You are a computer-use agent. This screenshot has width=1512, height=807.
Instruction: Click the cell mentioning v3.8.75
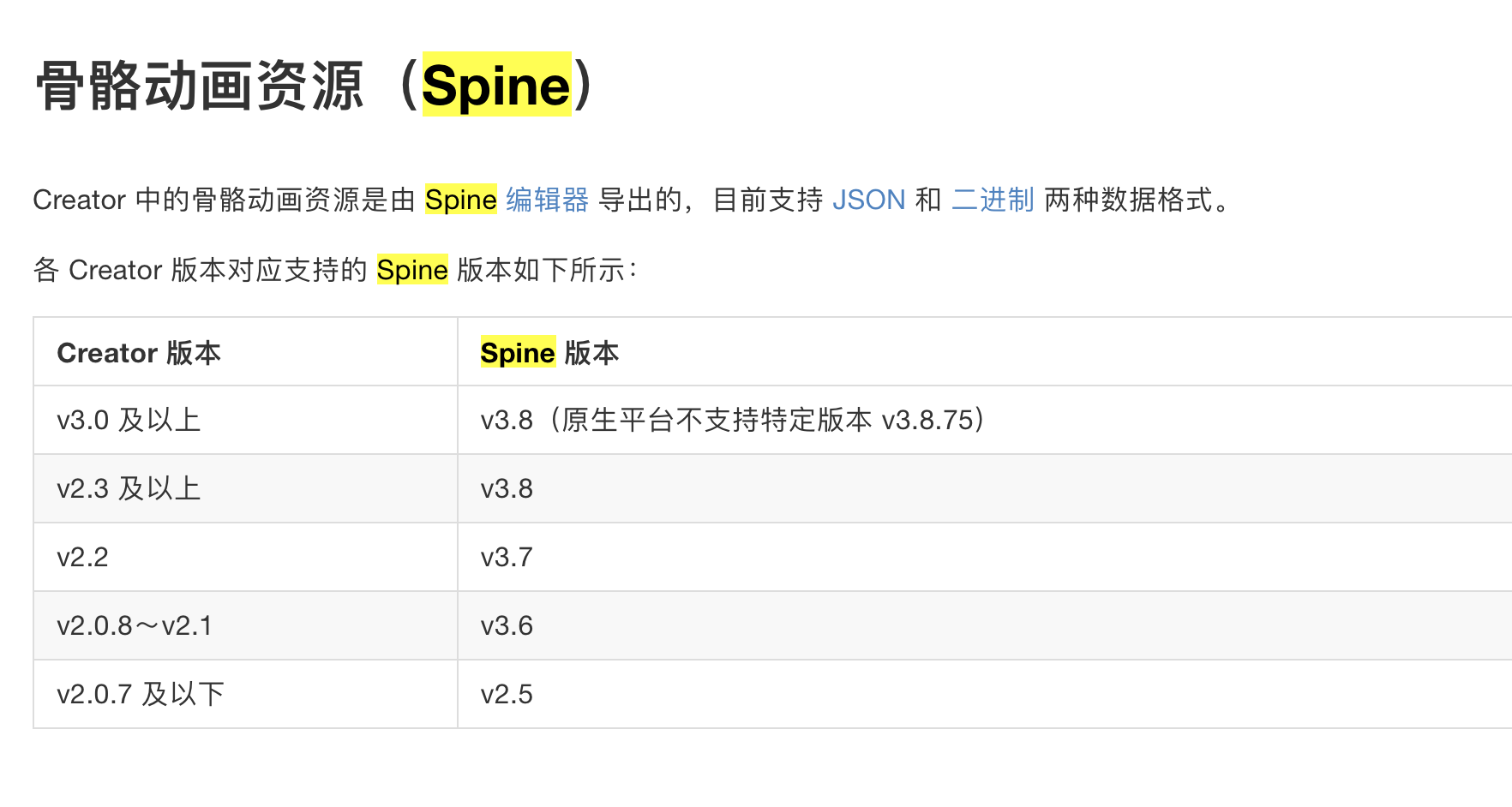tap(733, 420)
